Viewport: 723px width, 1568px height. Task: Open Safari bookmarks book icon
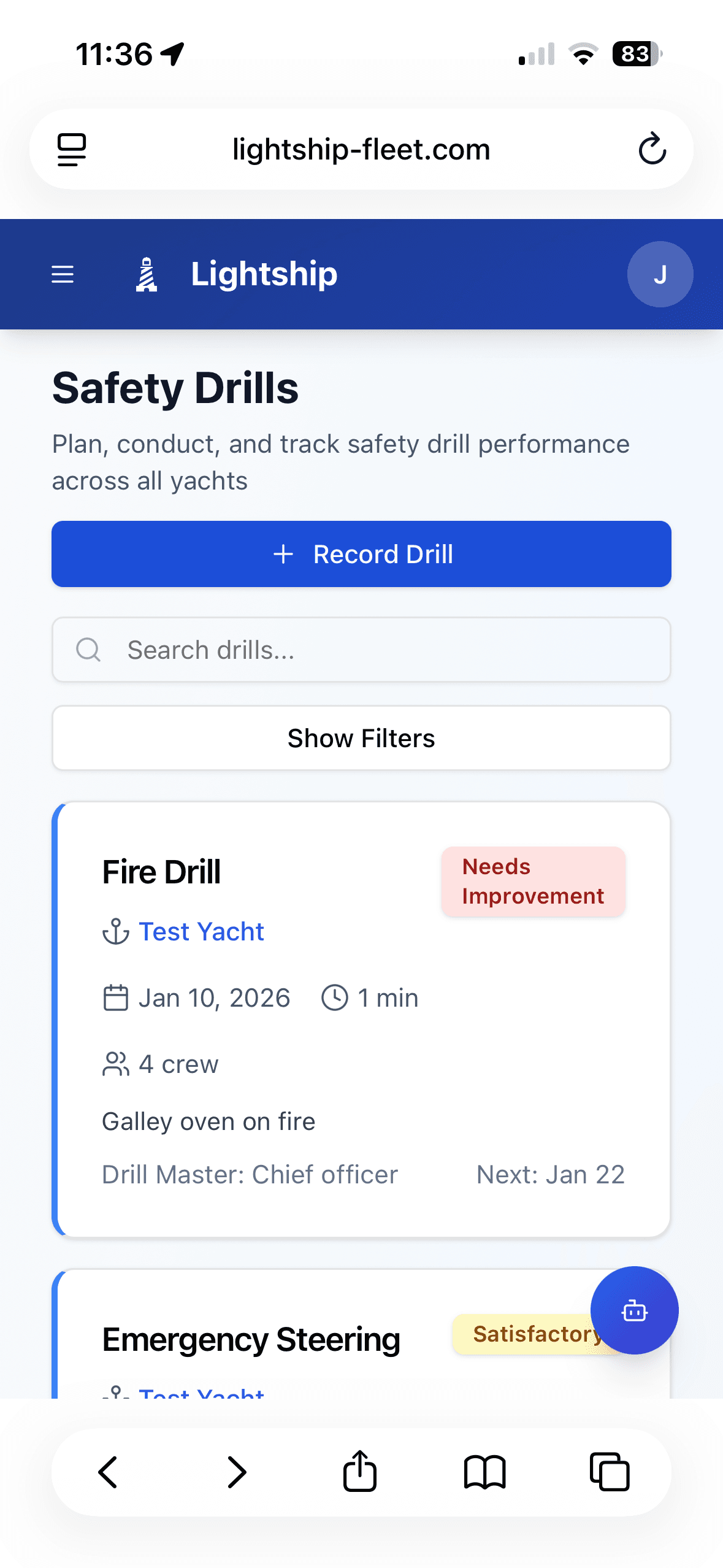484,1472
